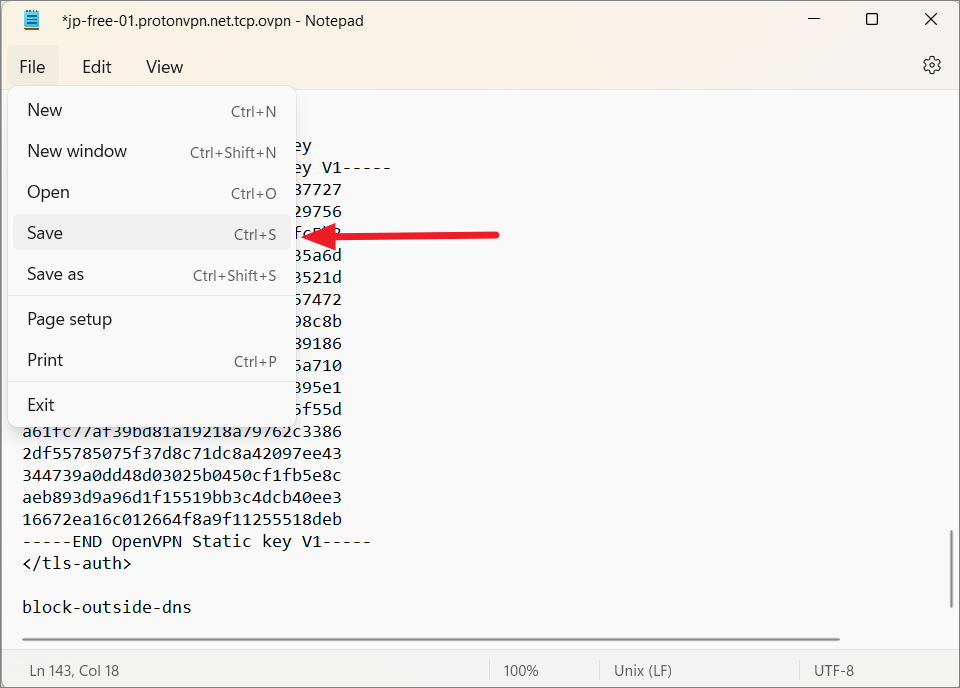Screen dimensions: 960x688
Task: Place cursor on block-outside-dns line
Action: (x=107, y=607)
